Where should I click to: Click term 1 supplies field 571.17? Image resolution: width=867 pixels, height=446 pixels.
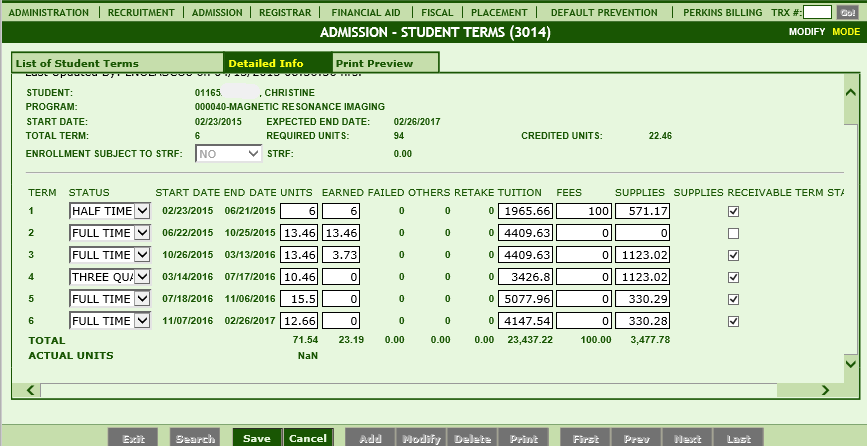[643, 211]
